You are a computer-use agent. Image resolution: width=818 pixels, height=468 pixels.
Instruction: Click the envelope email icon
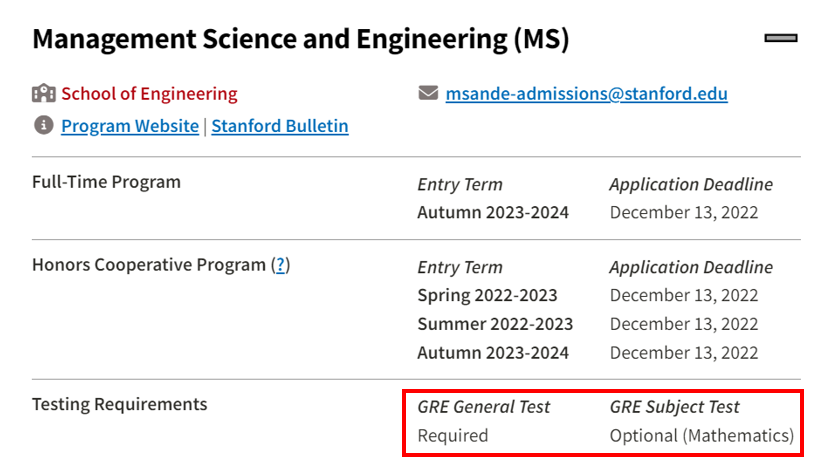(x=428, y=93)
